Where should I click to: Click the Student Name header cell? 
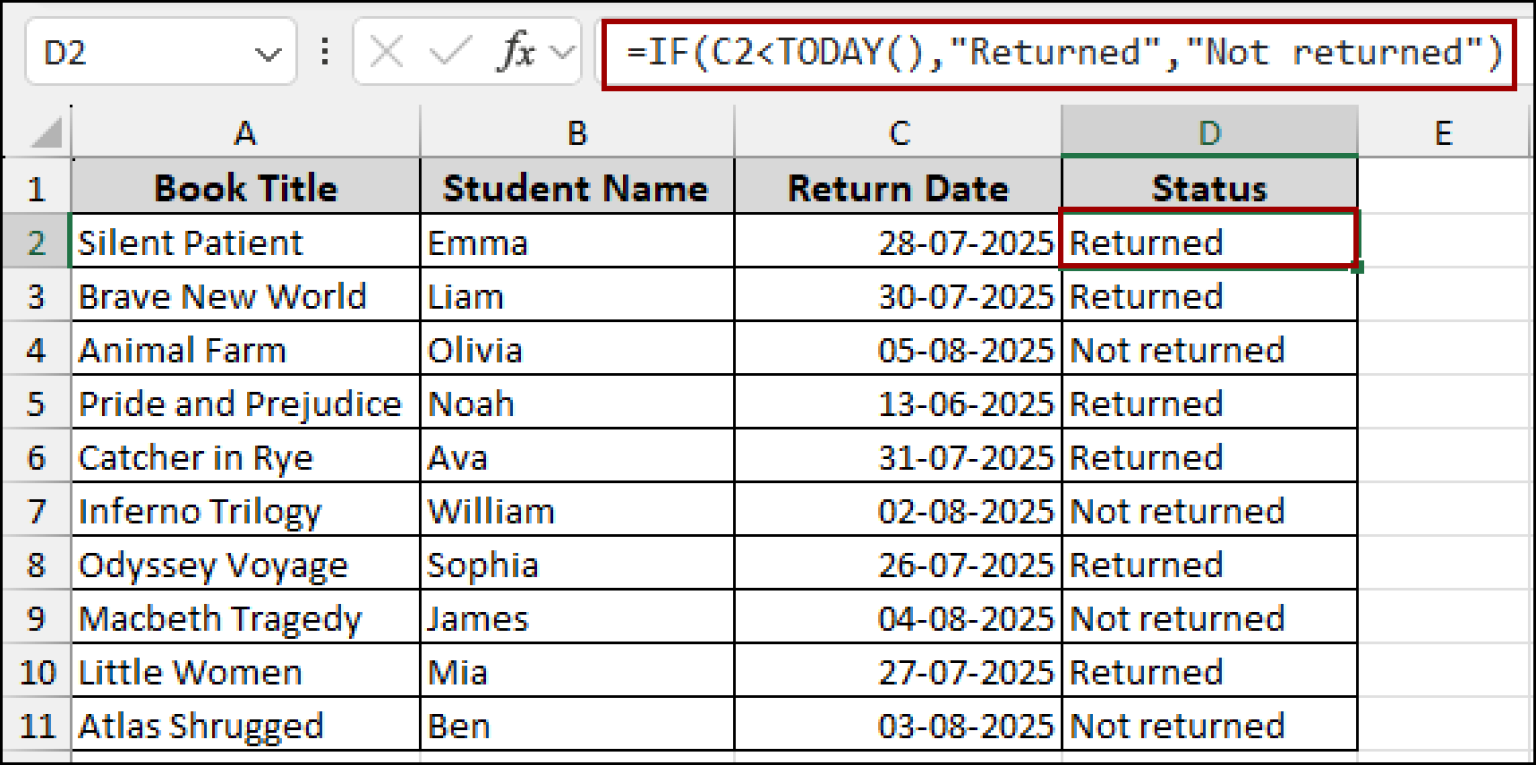pyautogui.click(x=577, y=188)
